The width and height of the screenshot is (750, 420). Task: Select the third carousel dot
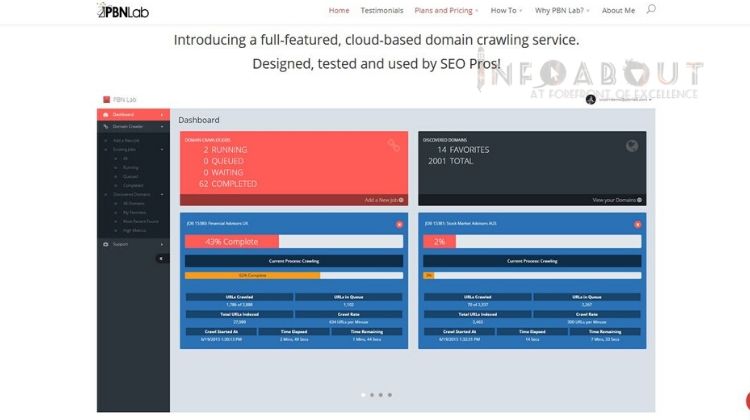(x=381, y=395)
